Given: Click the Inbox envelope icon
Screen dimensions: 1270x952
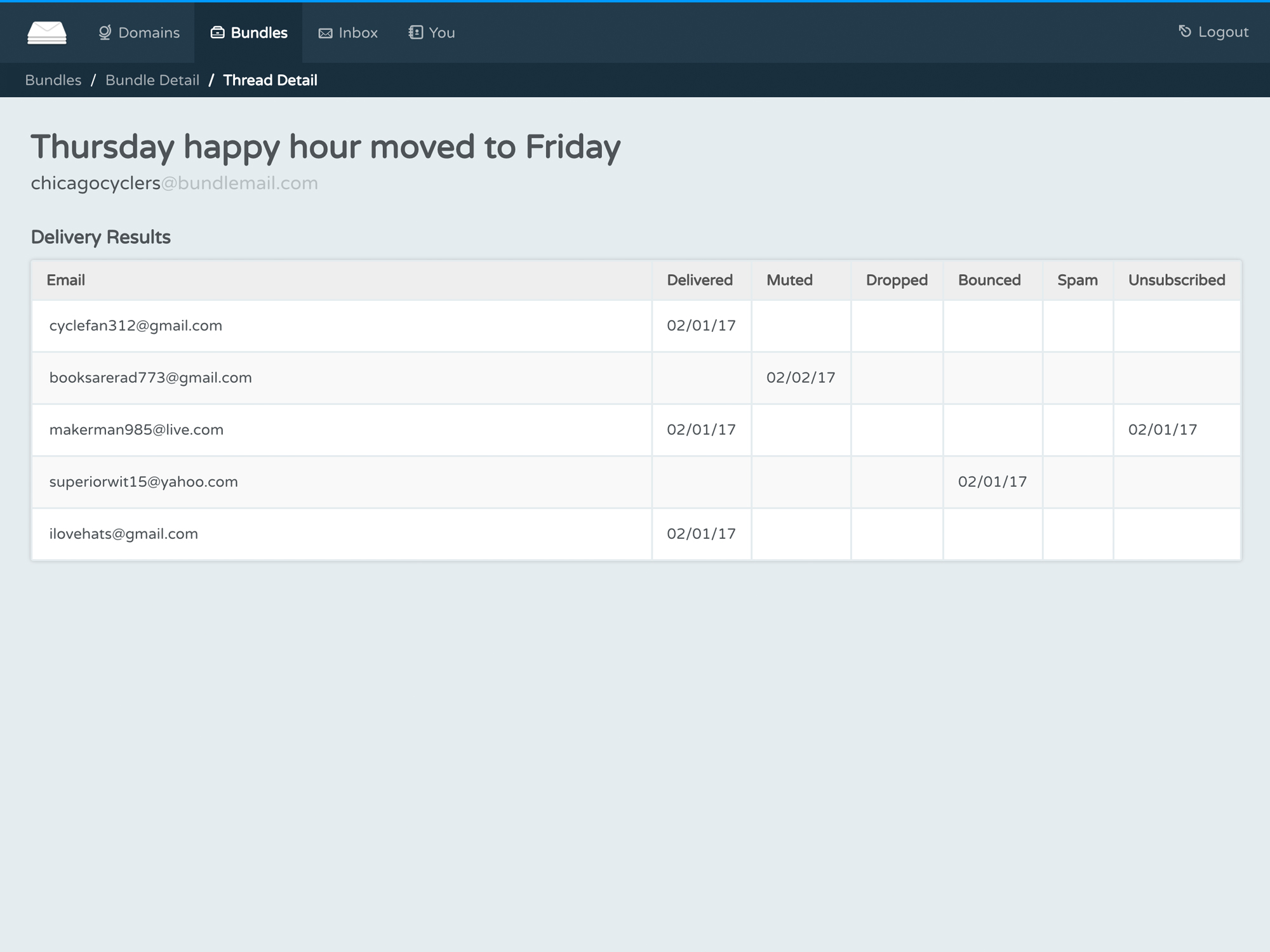Looking at the screenshot, I should click(x=325, y=33).
